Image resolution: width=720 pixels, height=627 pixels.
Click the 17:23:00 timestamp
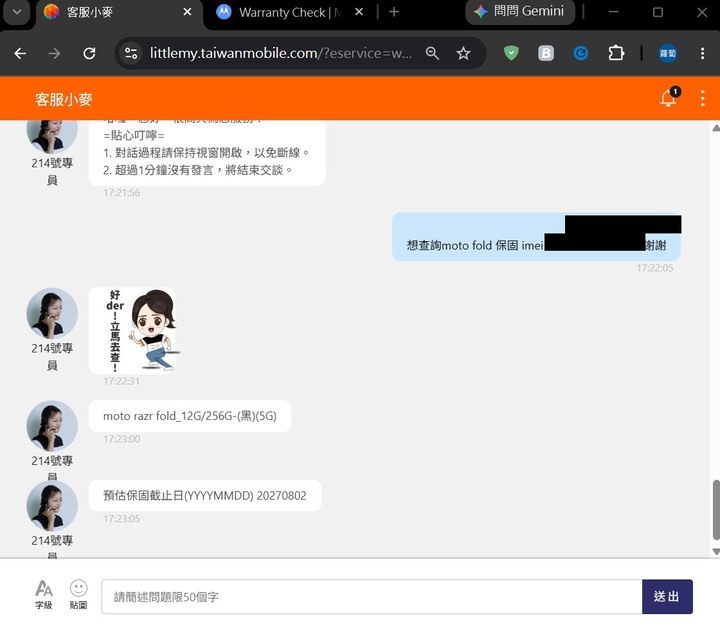(x=122, y=439)
